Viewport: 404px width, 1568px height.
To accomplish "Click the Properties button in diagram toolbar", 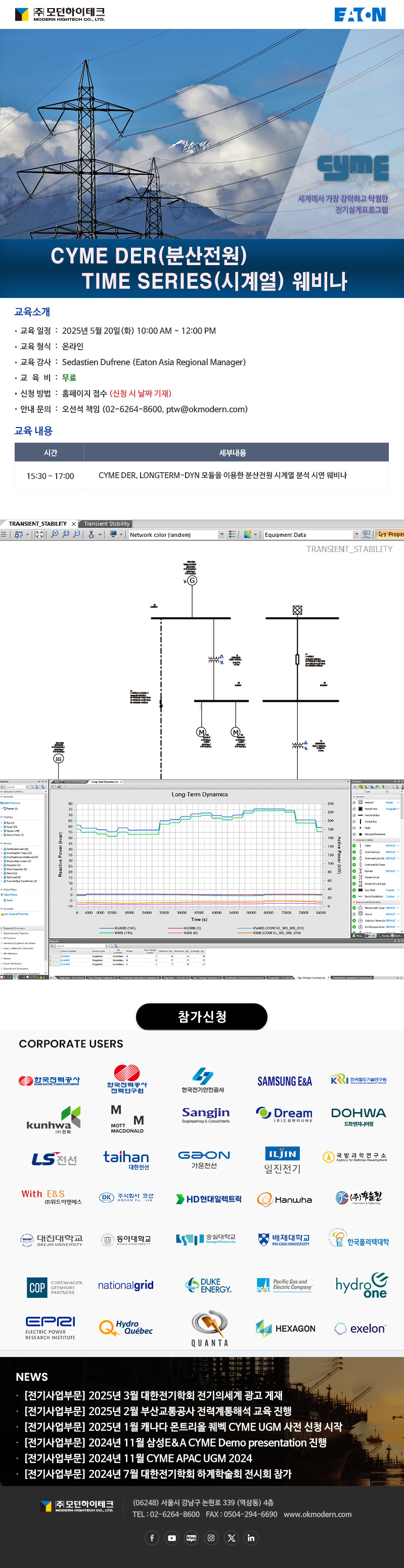I will [390, 534].
